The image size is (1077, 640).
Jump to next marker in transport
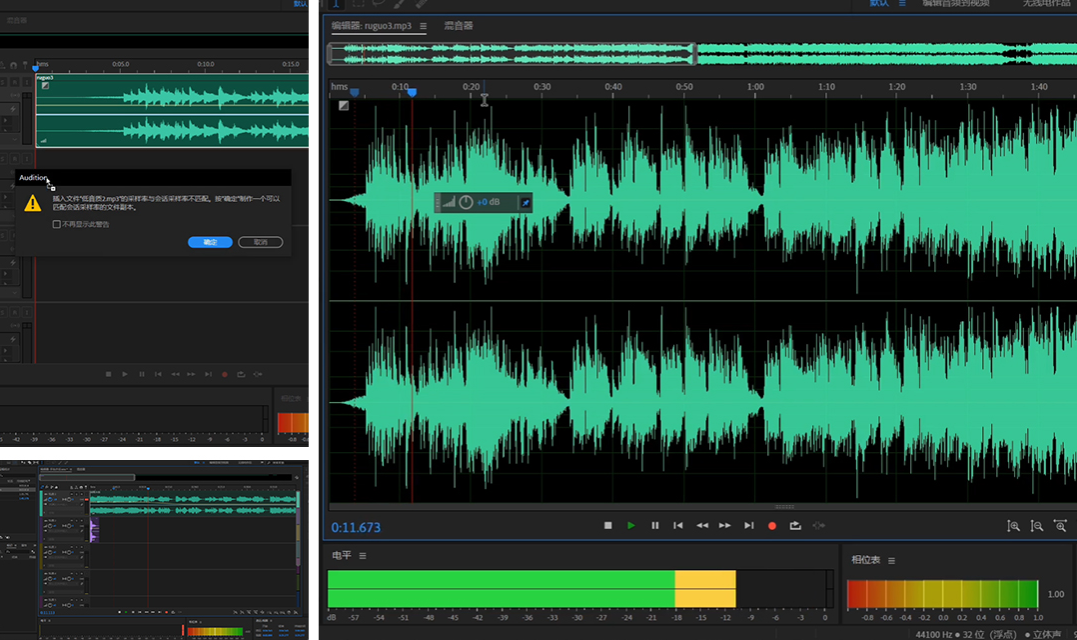click(x=749, y=526)
